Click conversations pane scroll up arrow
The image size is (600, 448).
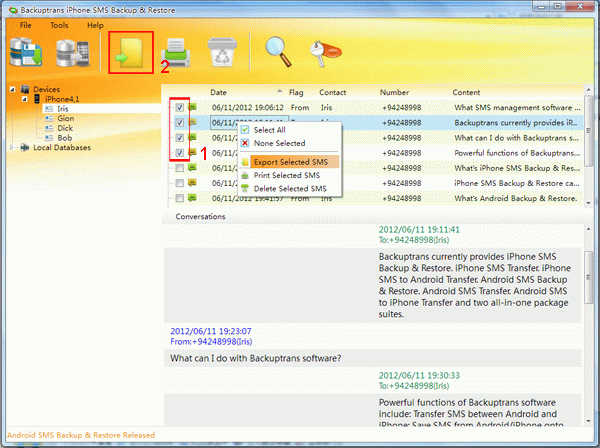[589, 229]
